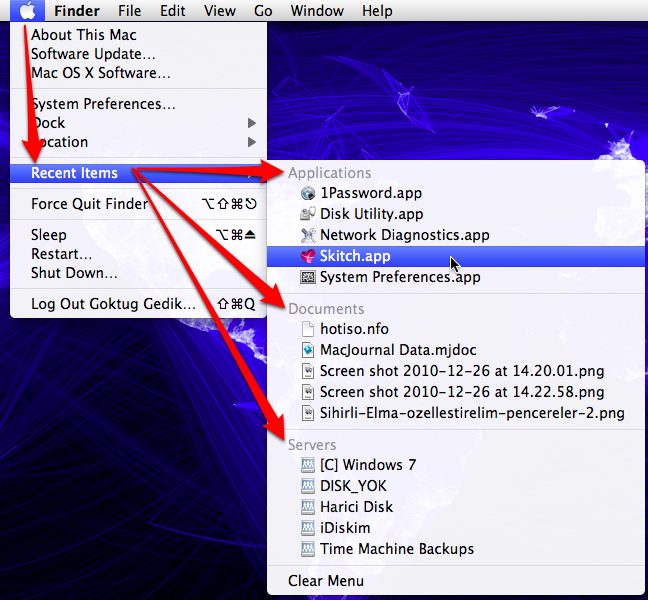Open System Preferences.app from recent applications
Screen dimensions: 648x600
click(x=399, y=277)
